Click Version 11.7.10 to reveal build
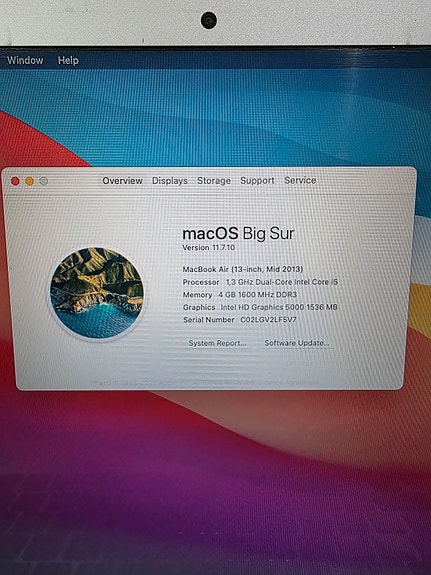Screen dimensions: 431x575 tap(209, 248)
